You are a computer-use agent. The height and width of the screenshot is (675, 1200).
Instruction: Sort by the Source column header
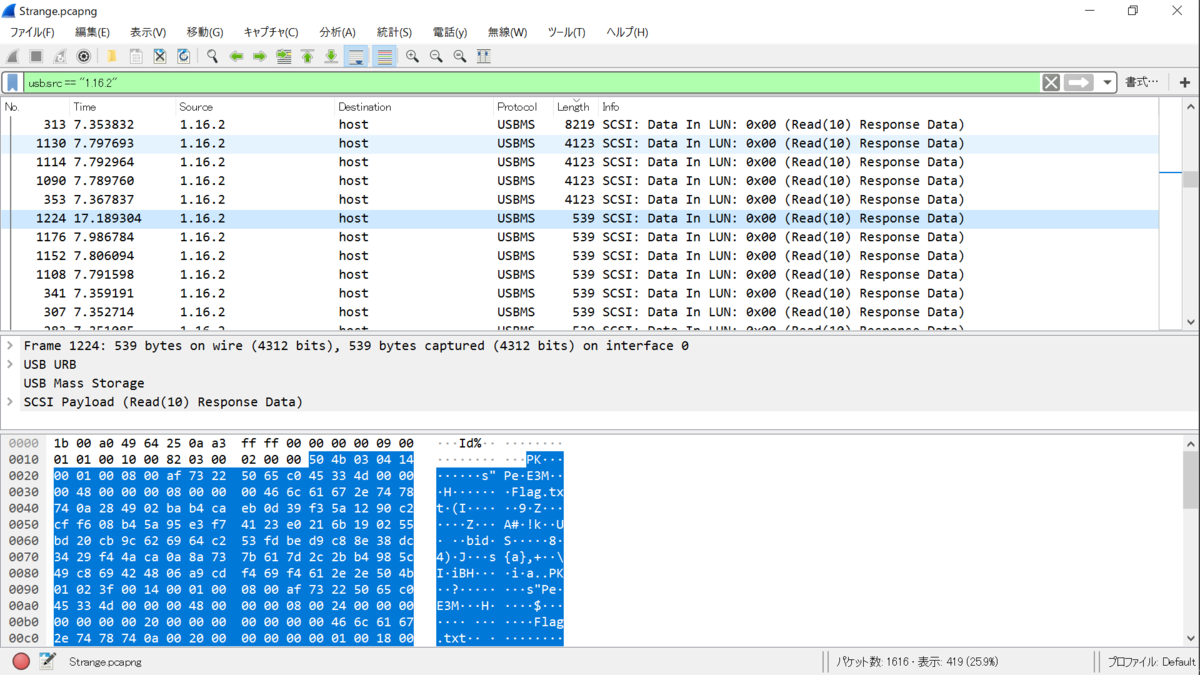tap(255, 107)
